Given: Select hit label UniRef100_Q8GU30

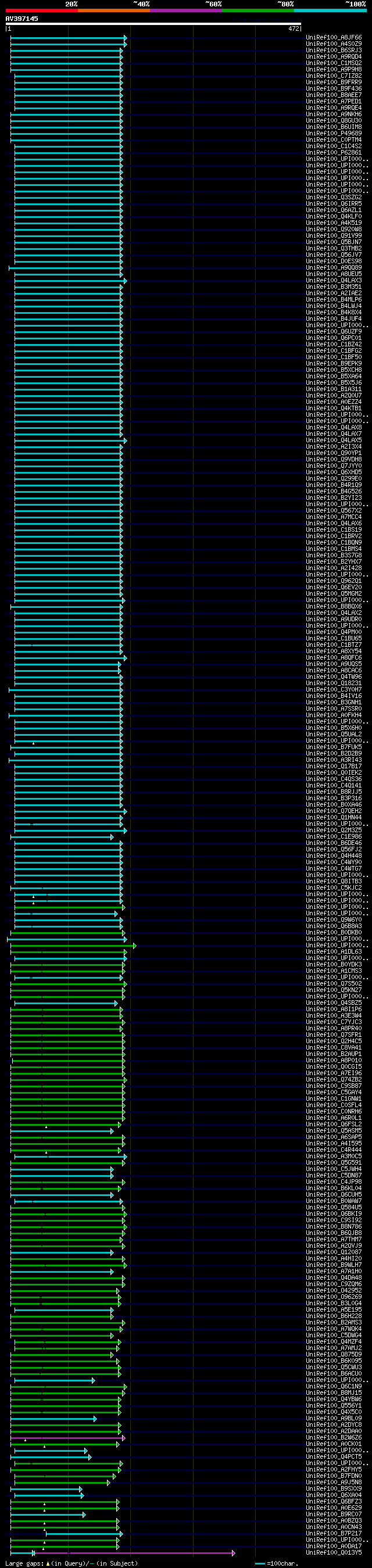Looking at the screenshot, I should click(x=334, y=120).
